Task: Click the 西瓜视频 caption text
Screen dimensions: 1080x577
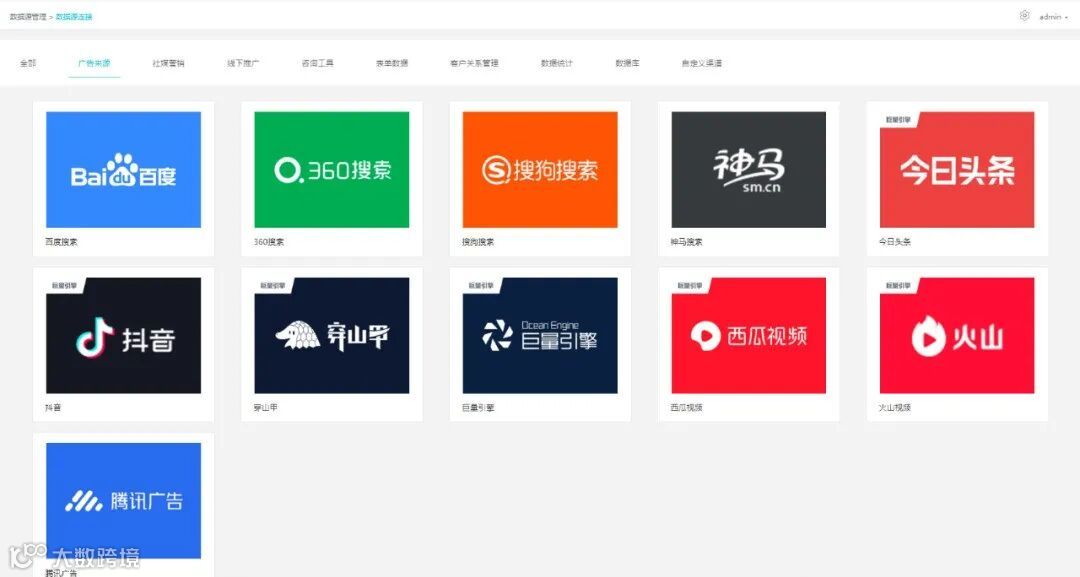Action: (687, 408)
